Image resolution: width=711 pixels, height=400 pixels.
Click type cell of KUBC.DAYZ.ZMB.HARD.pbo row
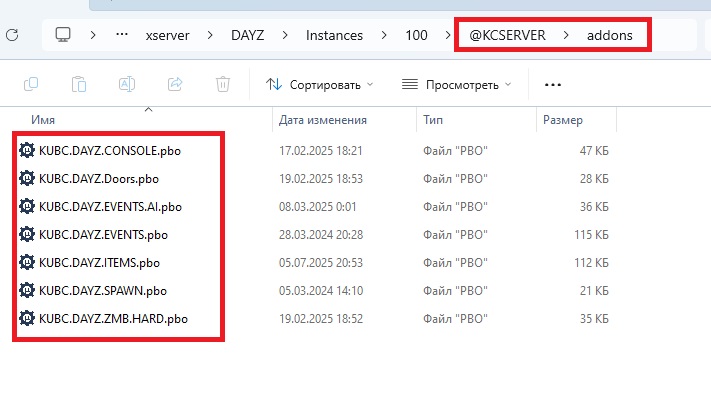[x=455, y=319]
